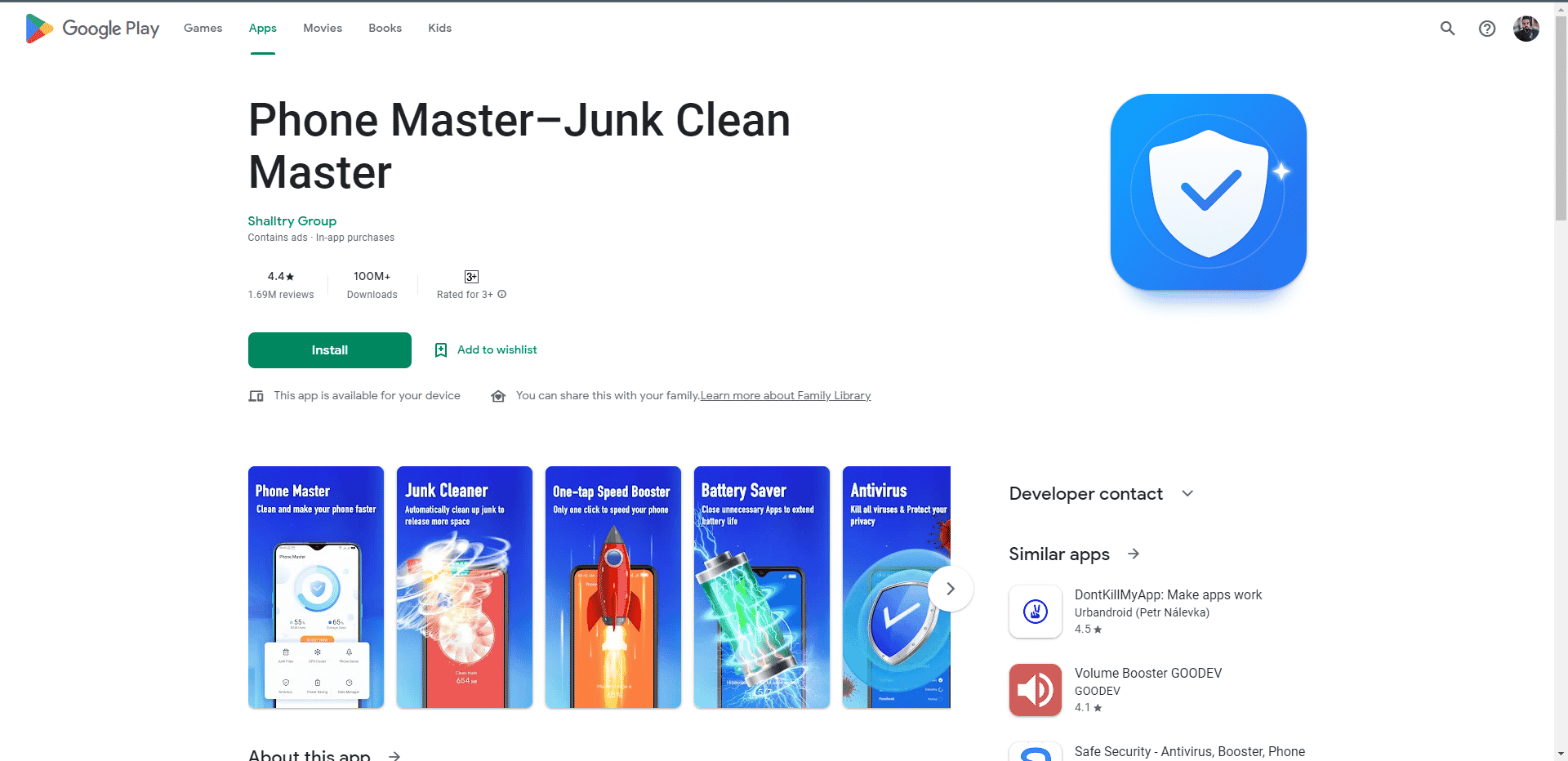Click the DontKillMyApp 4.5 rating
The height and width of the screenshot is (761, 1568).
[1088, 630]
